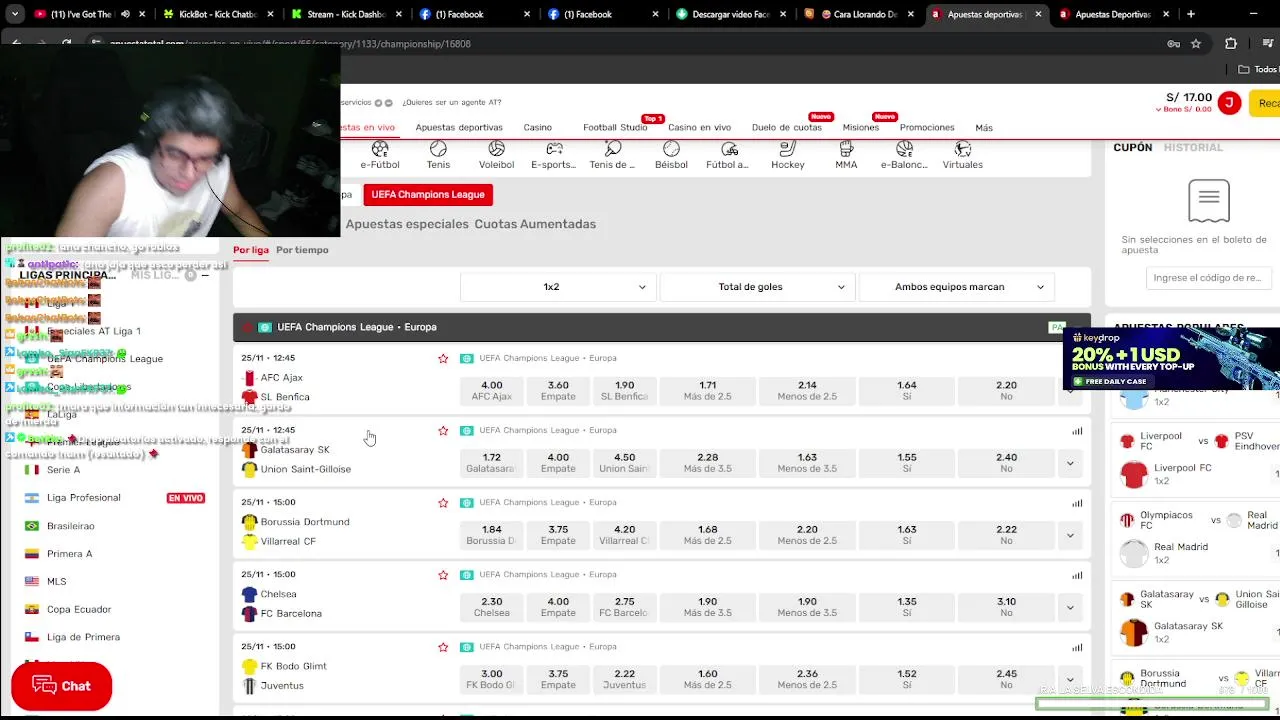The image size is (1280, 720).
Task: Expand more markets for FK Bodo Glimt match
Action: tap(1070, 679)
